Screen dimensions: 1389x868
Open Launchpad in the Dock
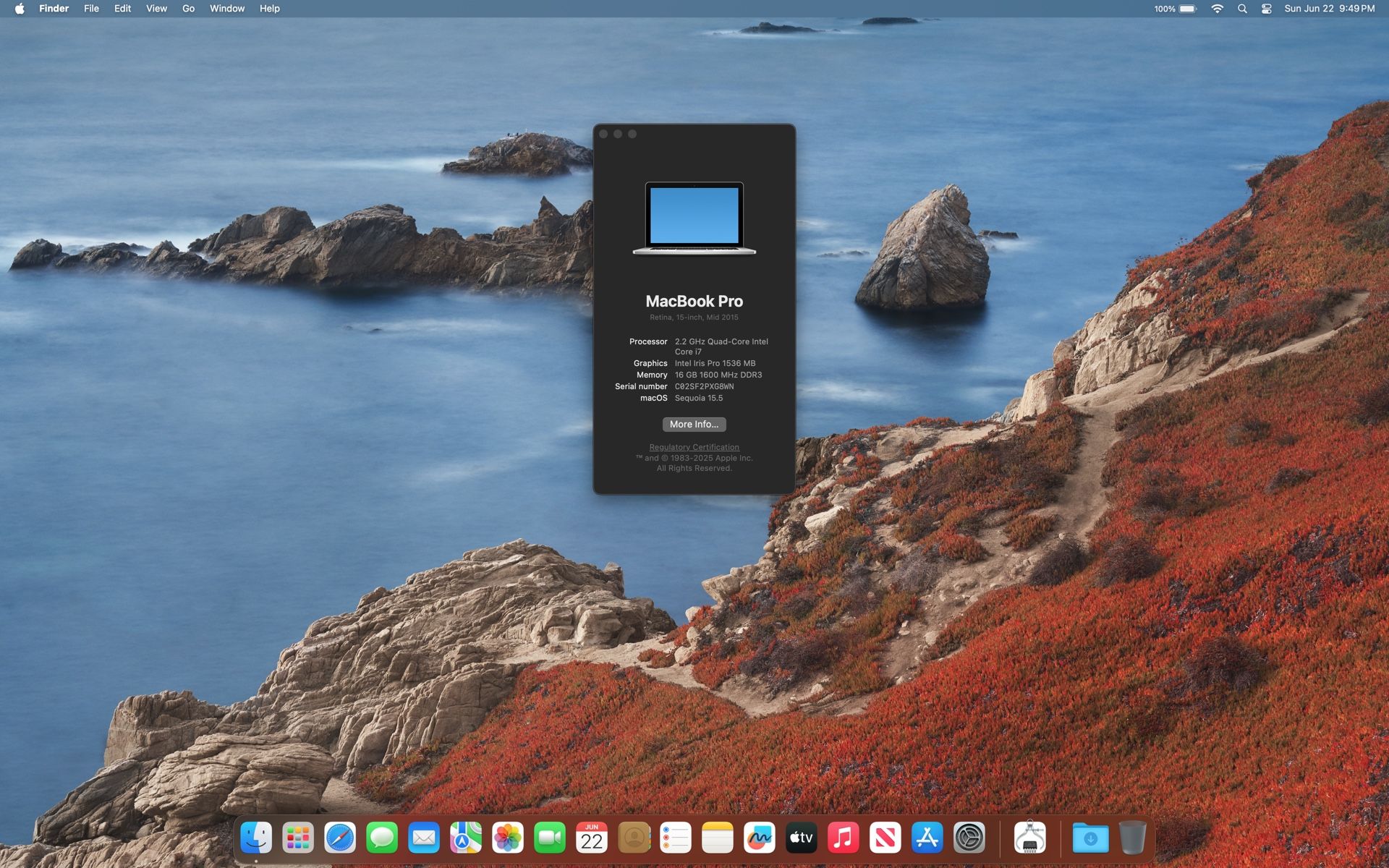pos(298,838)
